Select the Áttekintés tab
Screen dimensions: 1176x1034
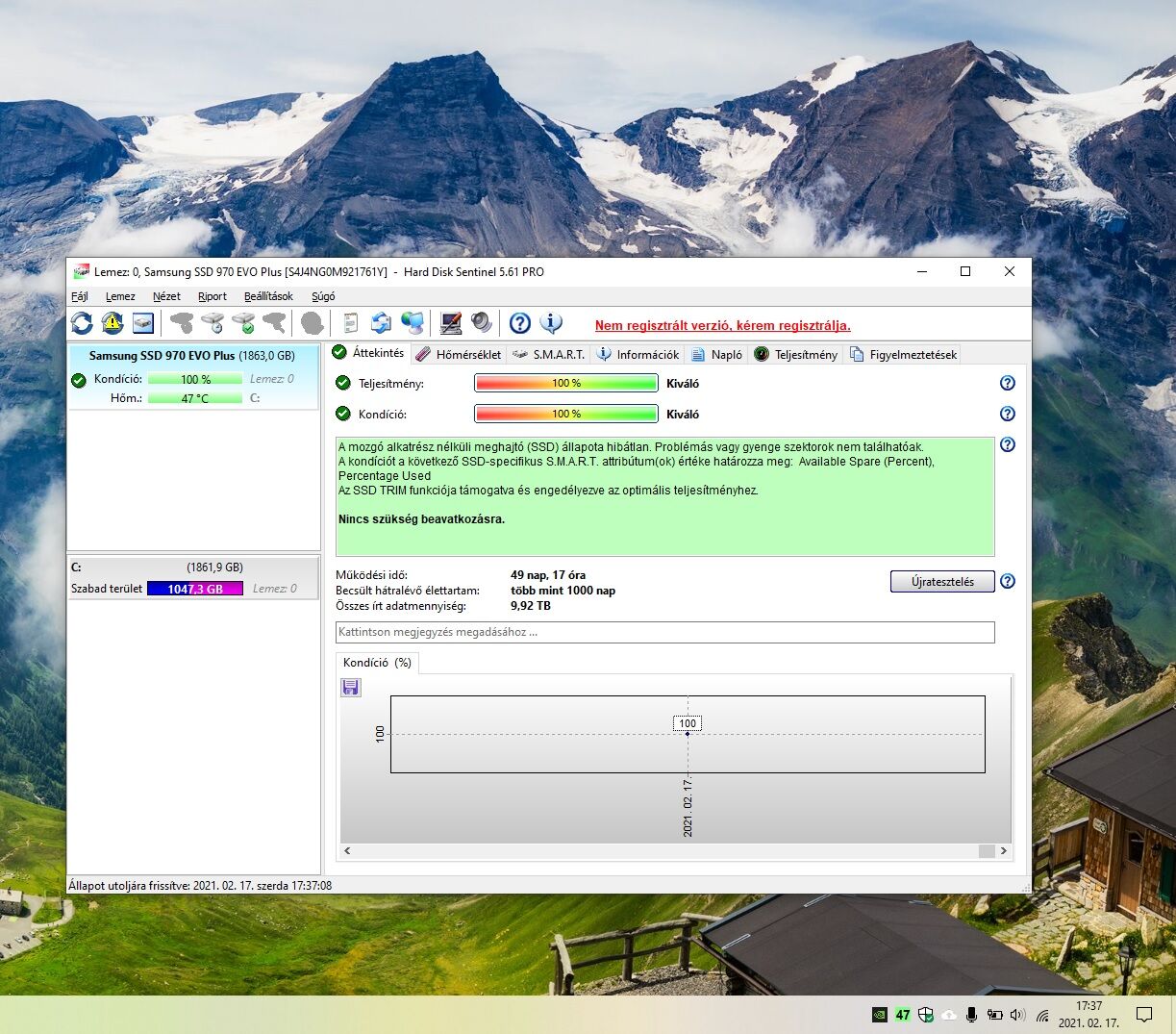(x=368, y=353)
